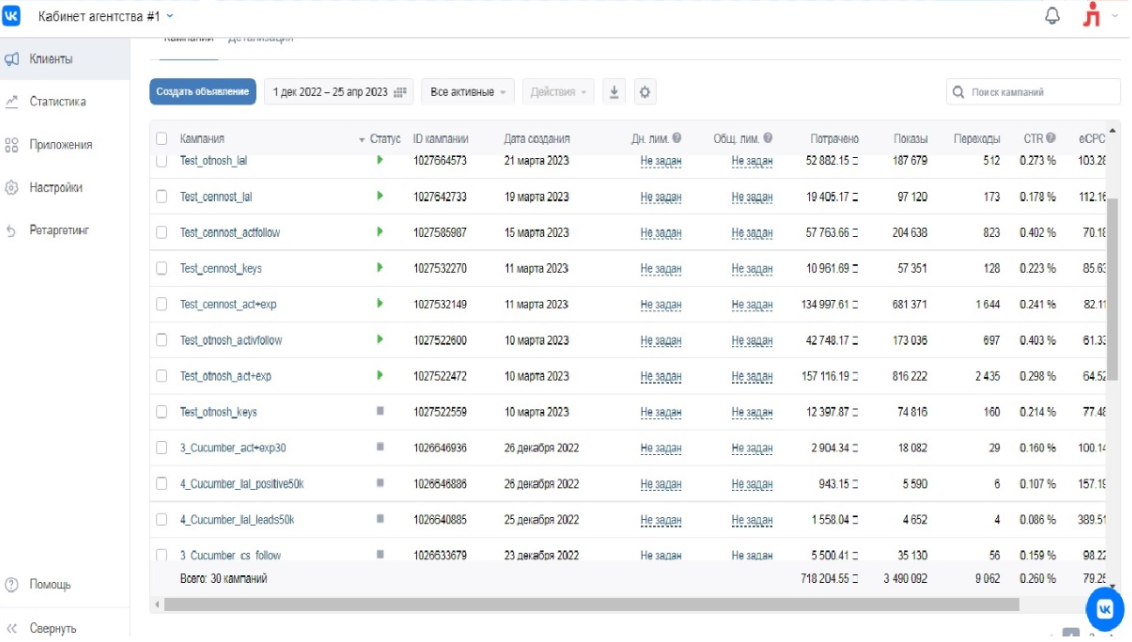Click the Приложения grid icon

(12, 145)
